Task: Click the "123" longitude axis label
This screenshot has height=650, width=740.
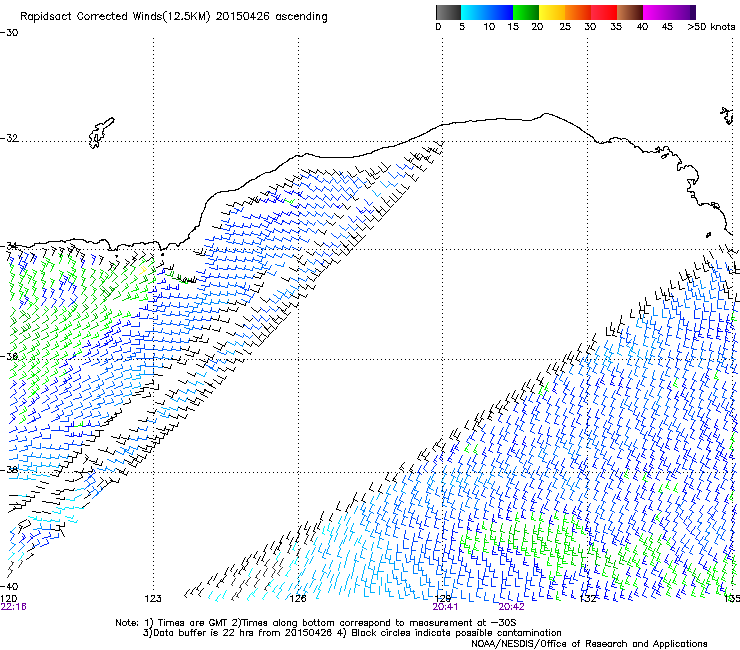Action: [x=153, y=599]
